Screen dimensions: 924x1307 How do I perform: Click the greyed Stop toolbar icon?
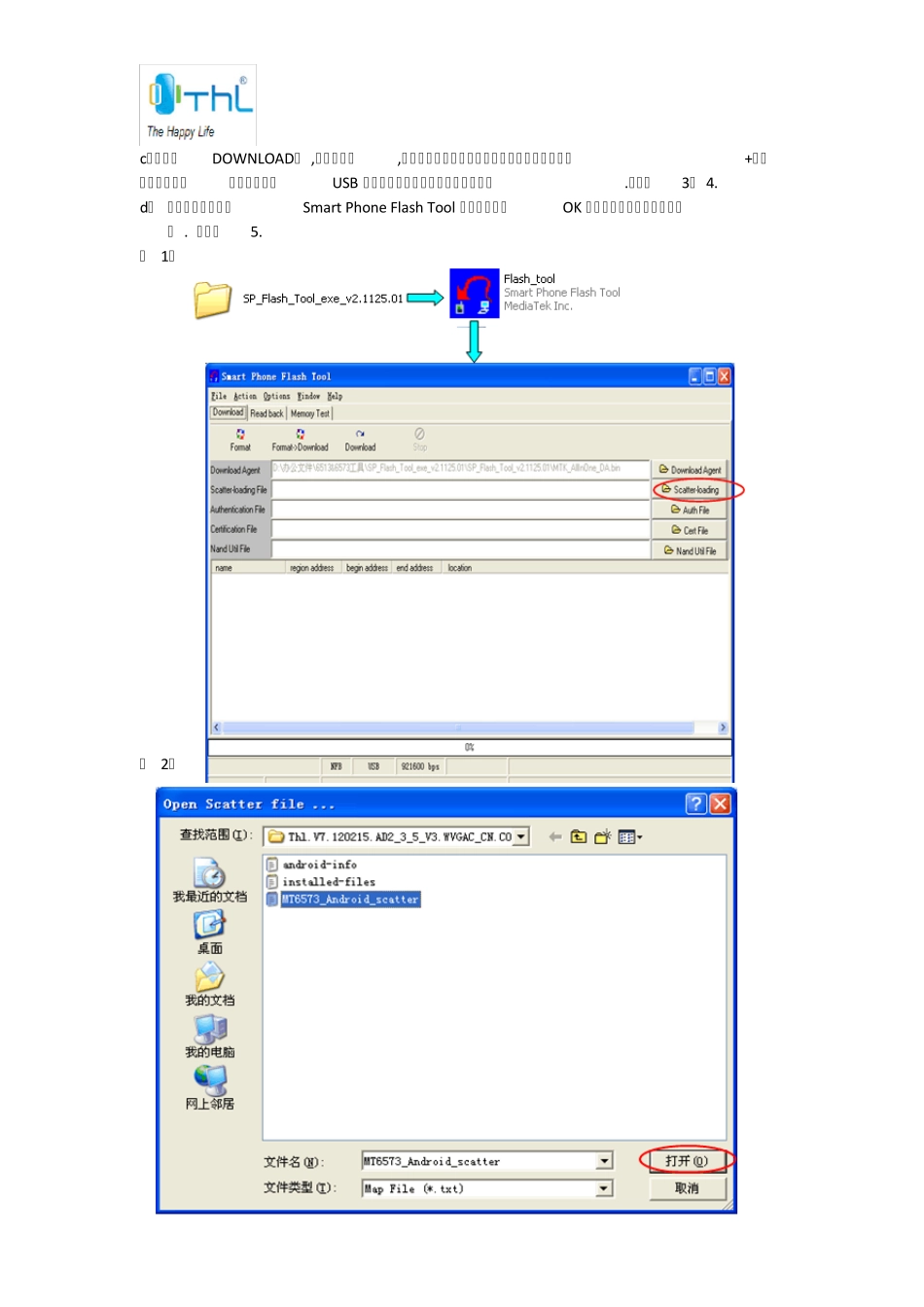point(419,441)
